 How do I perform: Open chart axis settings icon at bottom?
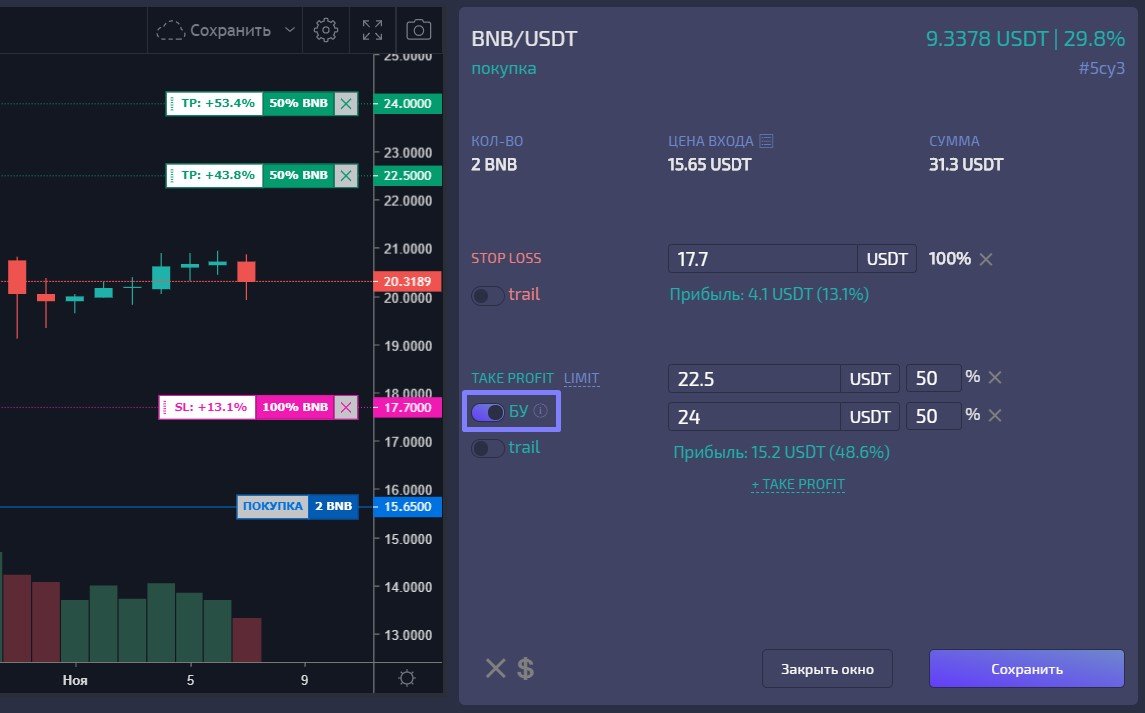(x=407, y=678)
